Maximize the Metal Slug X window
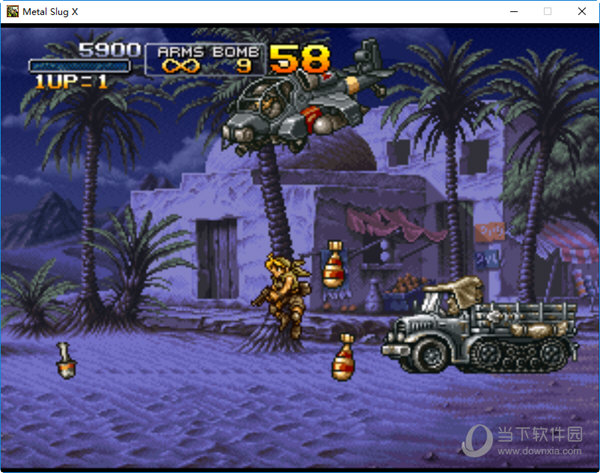Viewport: 600px width, 473px height. pos(547,11)
